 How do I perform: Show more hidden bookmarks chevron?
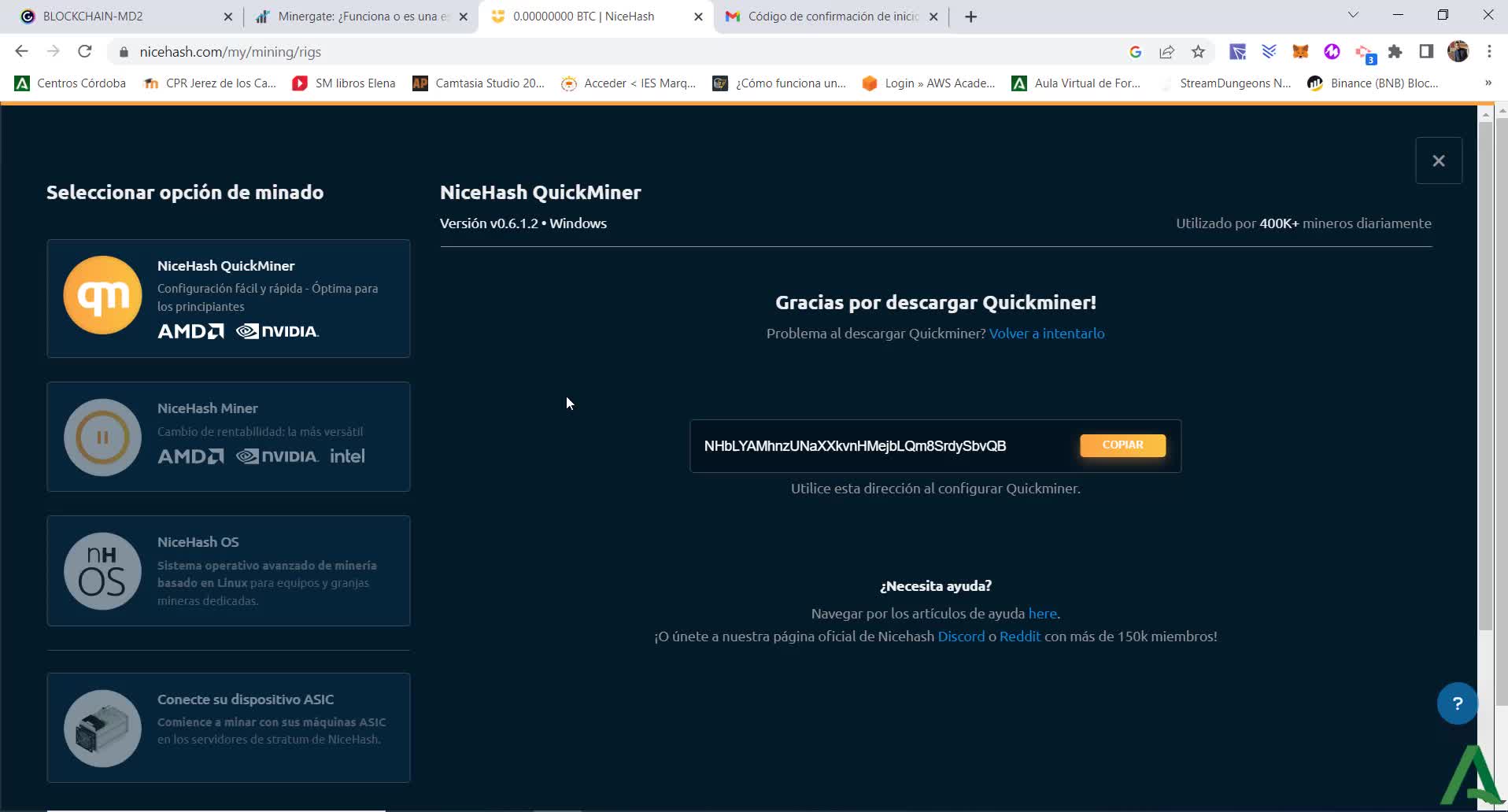1488,83
